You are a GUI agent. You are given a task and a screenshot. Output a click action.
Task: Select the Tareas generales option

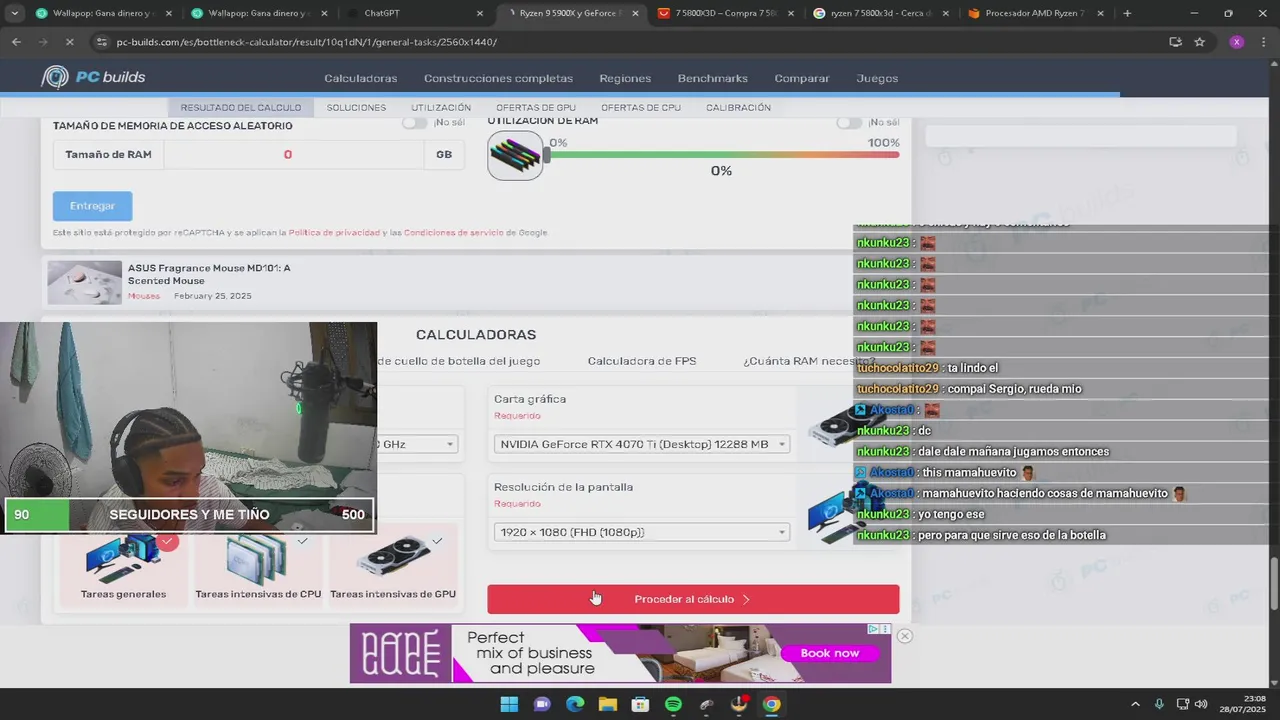click(x=123, y=567)
